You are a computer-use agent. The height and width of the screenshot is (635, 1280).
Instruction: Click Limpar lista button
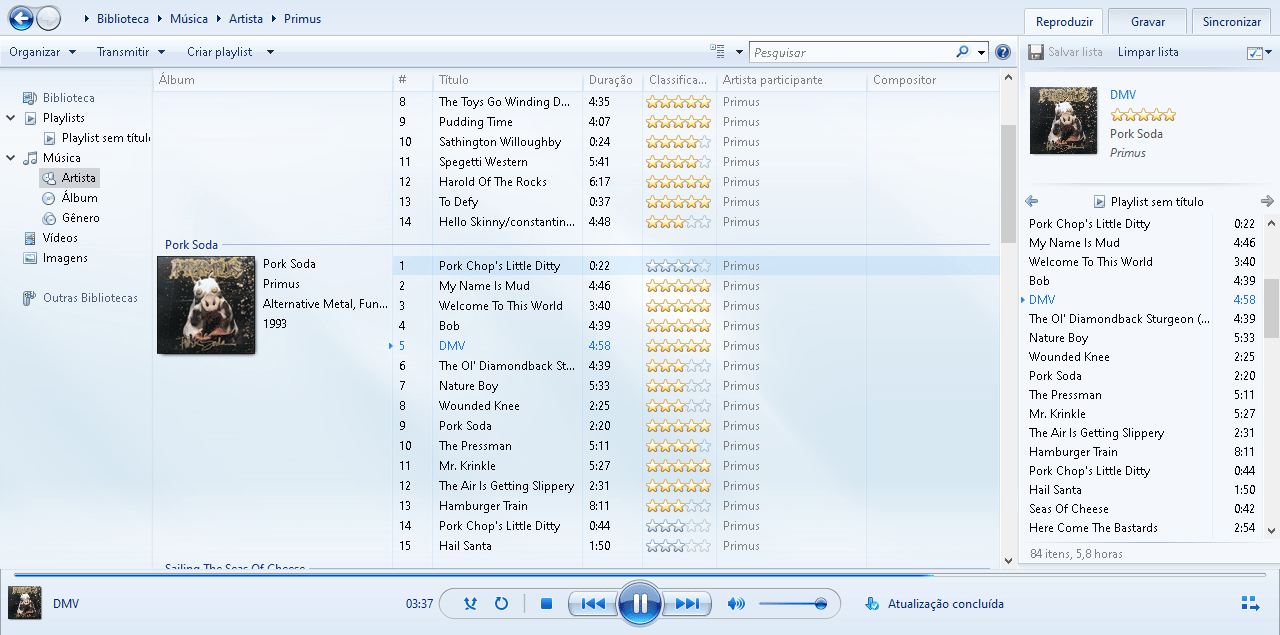[1148, 52]
